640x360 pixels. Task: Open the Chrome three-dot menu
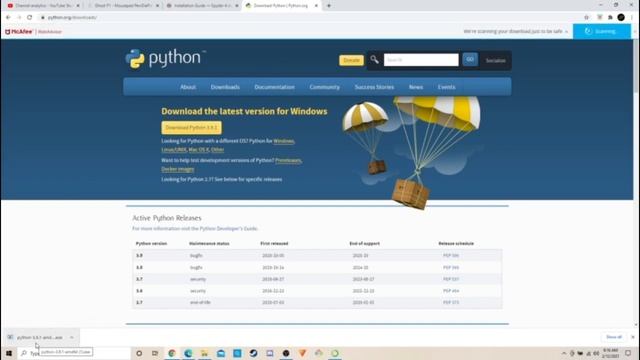pos(632,18)
